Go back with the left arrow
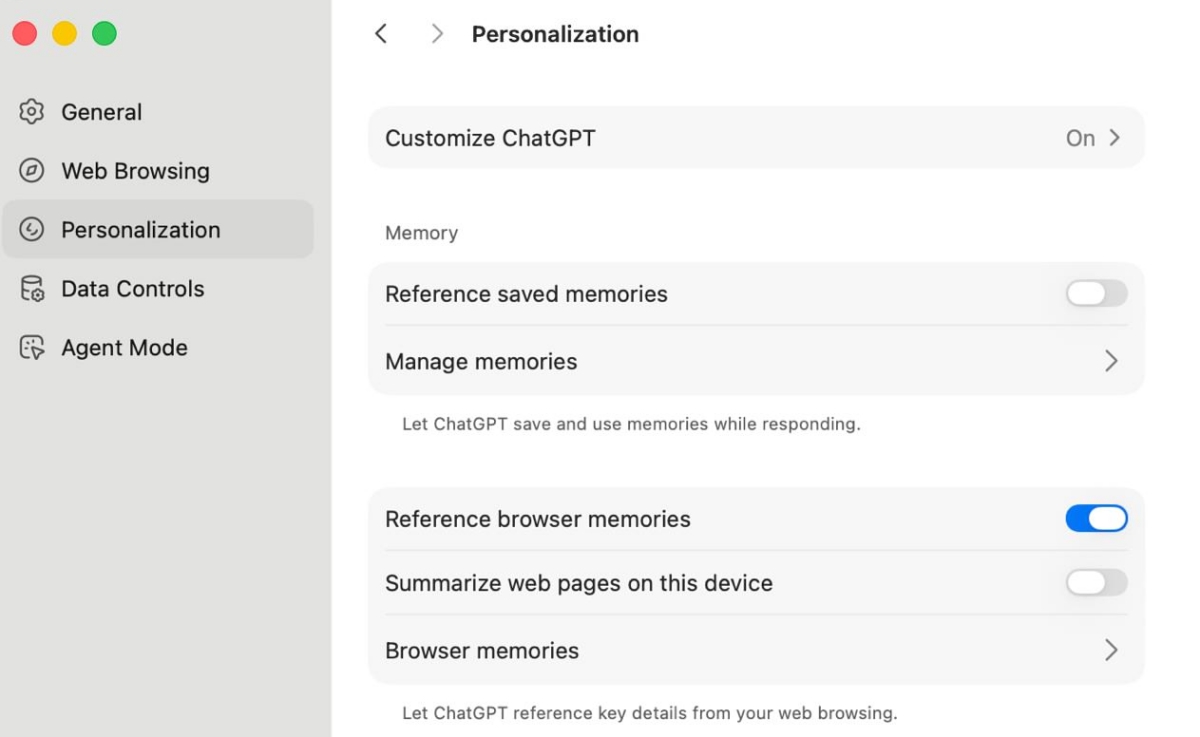Viewport: 1200px width, 737px height. click(x=381, y=34)
